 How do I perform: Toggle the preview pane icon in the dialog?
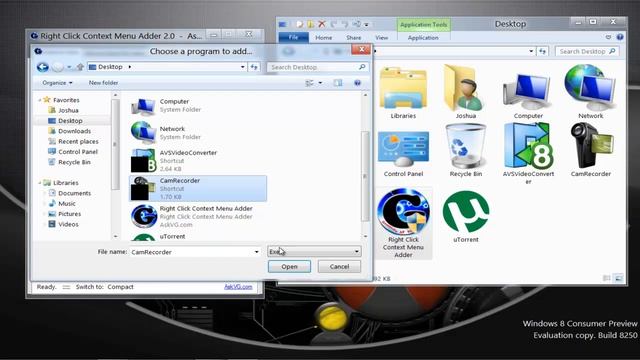pyautogui.click(x=338, y=83)
